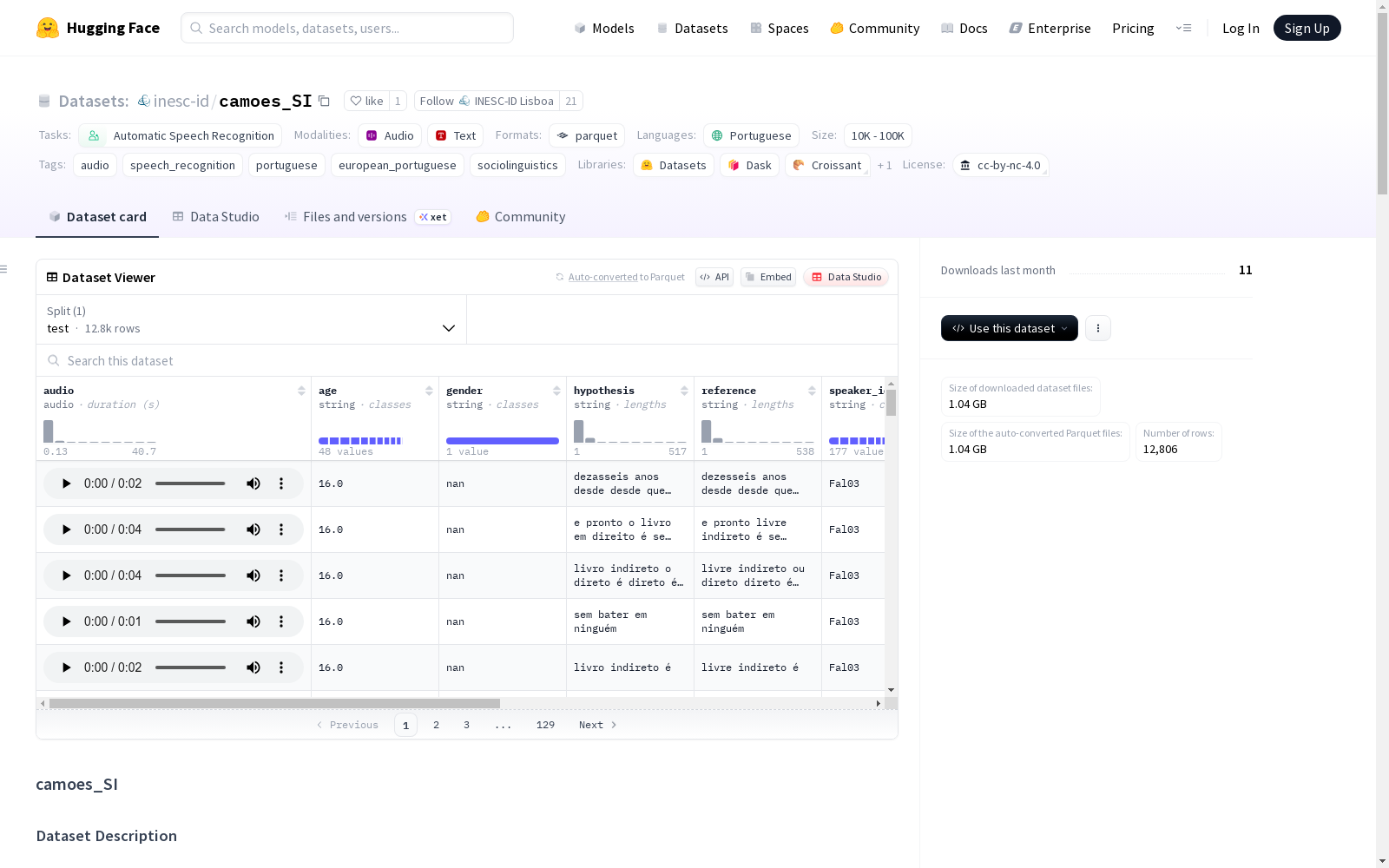Copy dataset name camoes_SI to clipboard
Viewport: 1389px width, 868px height.
pyautogui.click(x=324, y=101)
